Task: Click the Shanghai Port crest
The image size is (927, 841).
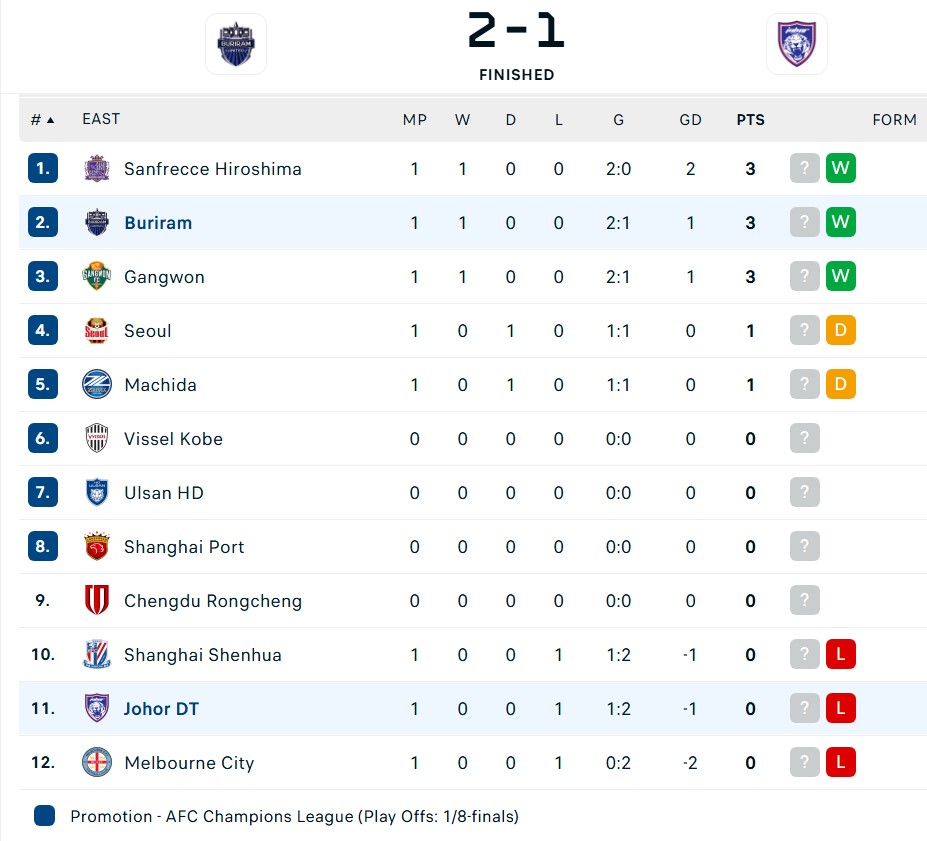Action: pos(97,547)
